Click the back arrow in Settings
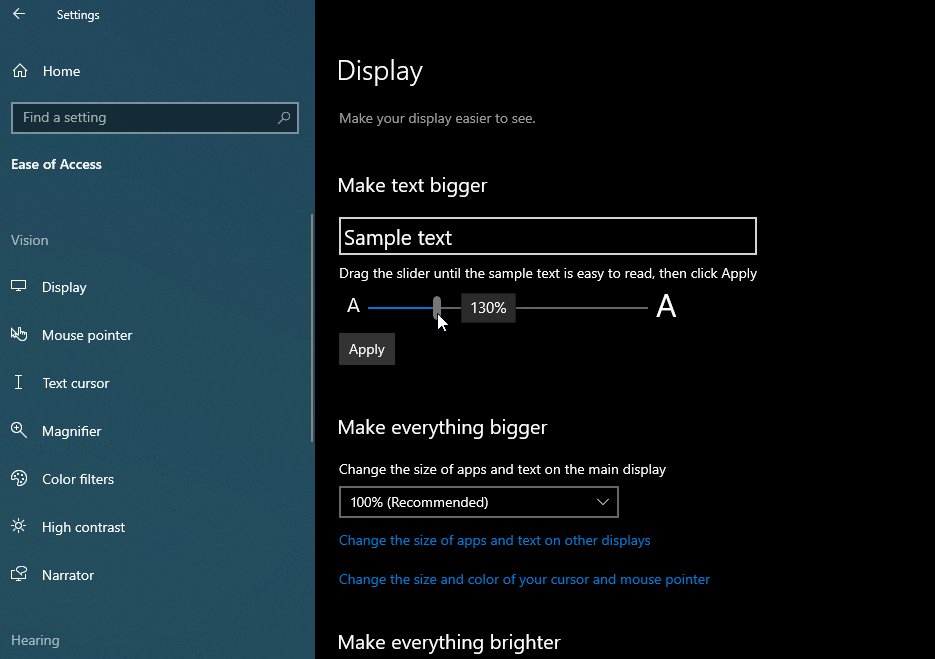 click(x=18, y=14)
